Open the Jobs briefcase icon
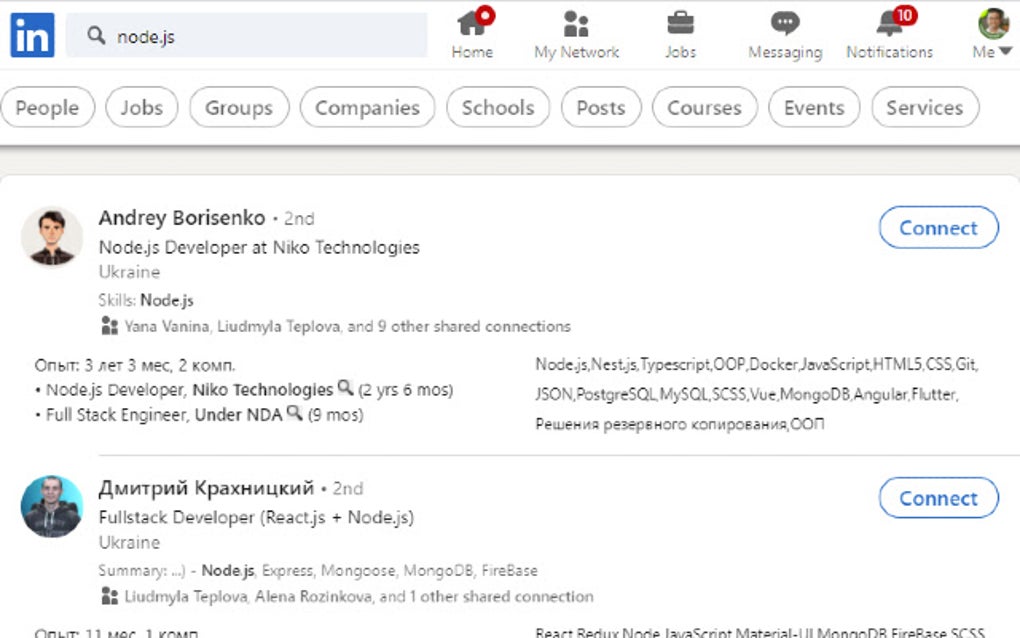 tap(681, 24)
